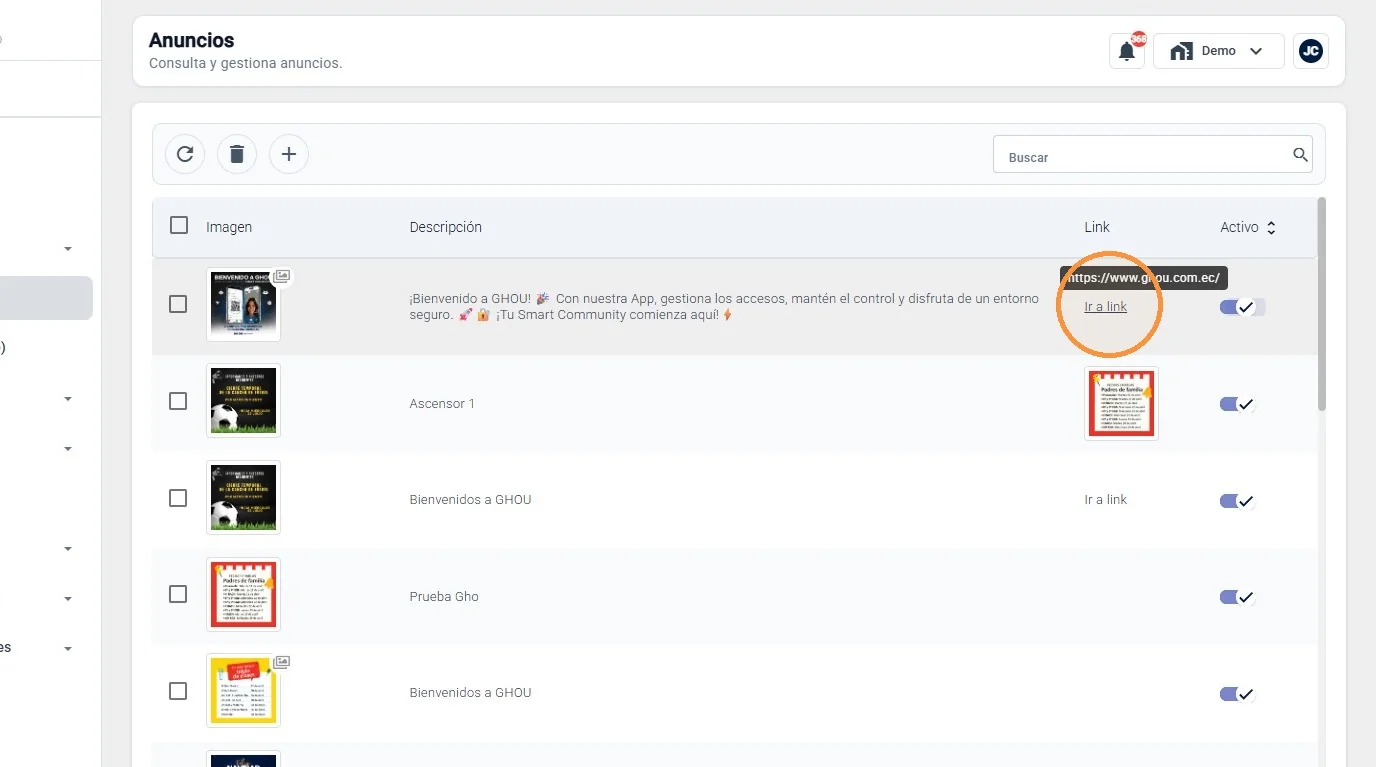1376x767 pixels.
Task: Click the Descripción column header
Action: [446, 227]
